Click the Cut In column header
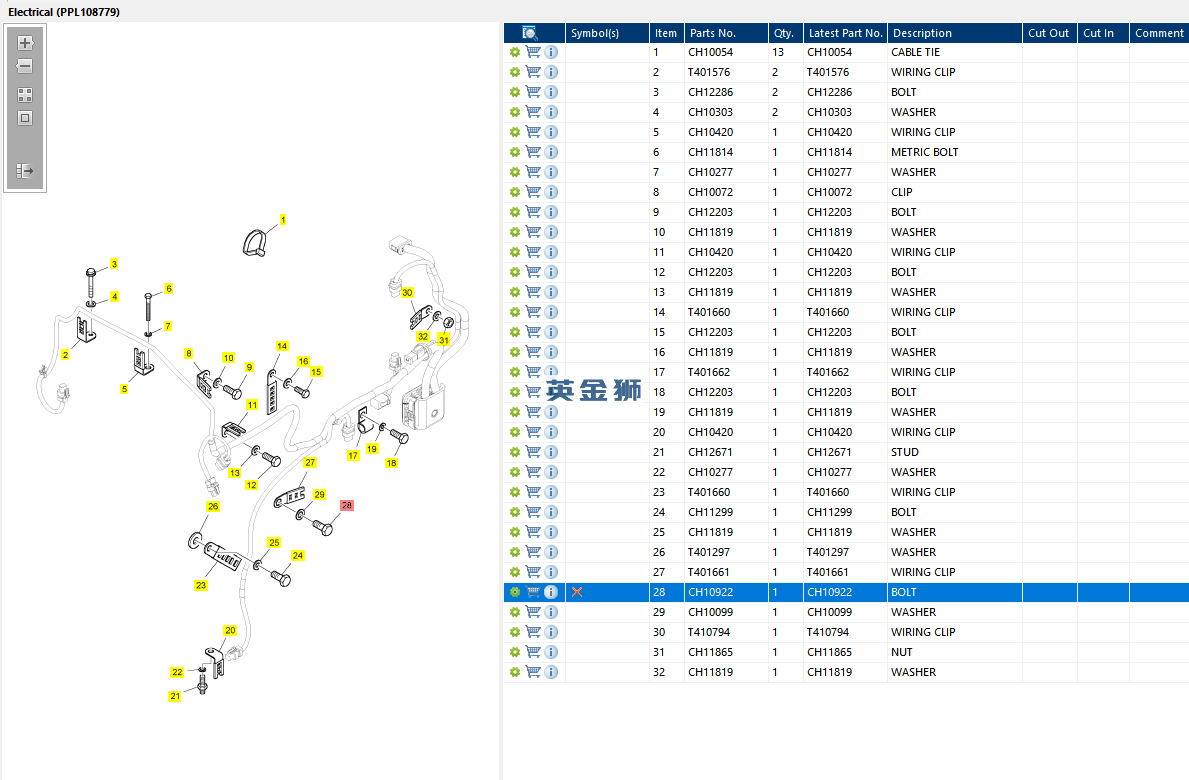The image size is (1189, 780). (1103, 33)
